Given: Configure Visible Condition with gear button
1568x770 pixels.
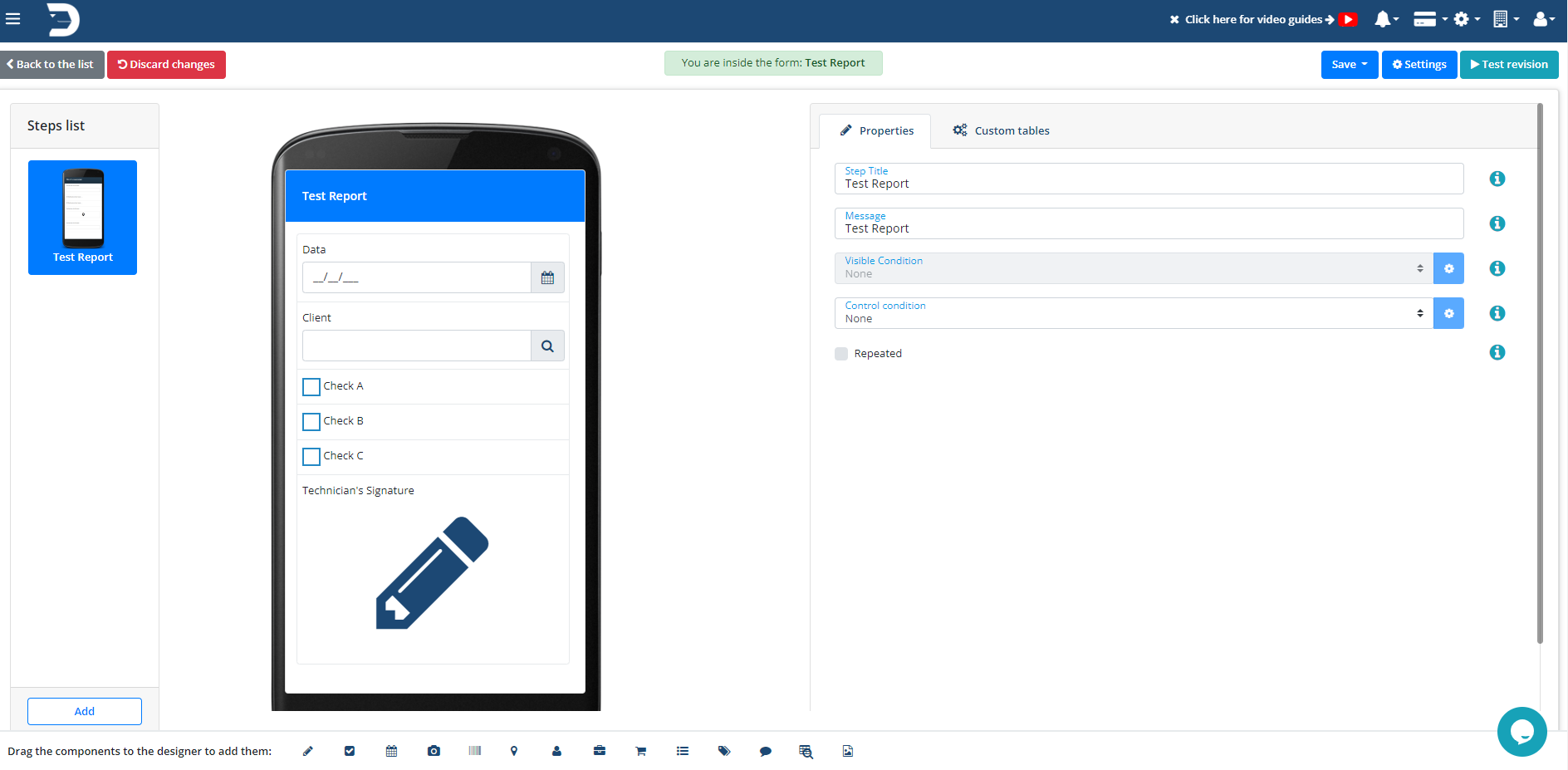Looking at the screenshot, I should [x=1448, y=268].
